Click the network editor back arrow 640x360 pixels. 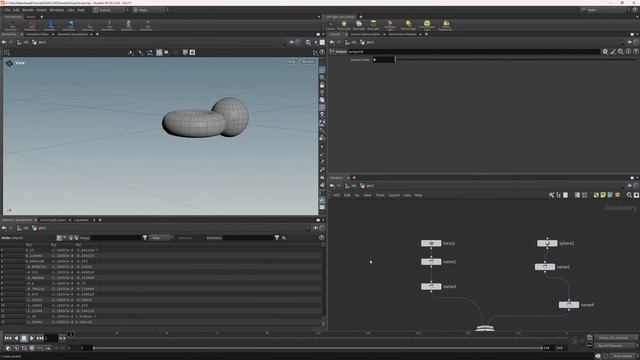pyautogui.click(x=332, y=186)
